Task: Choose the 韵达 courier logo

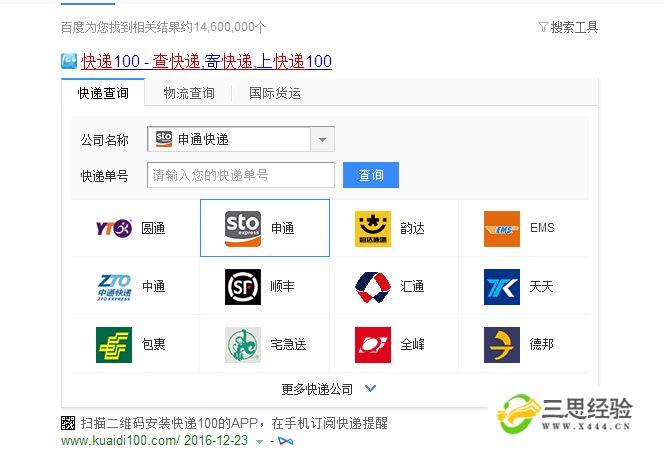Action: click(372, 228)
